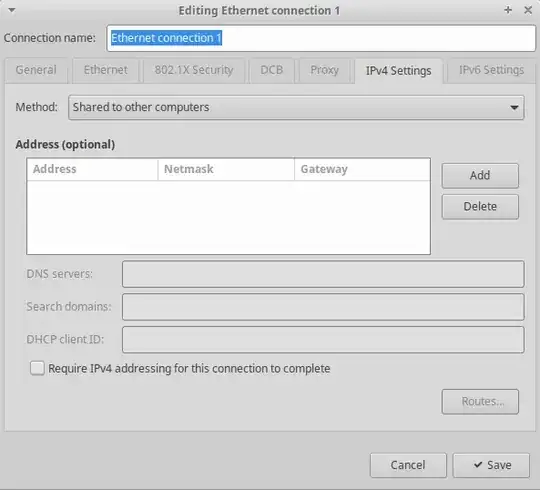Expand the Method dropdown arrow
Image resolution: width=540 pixels, height=490 pixels.
(514, 107)
